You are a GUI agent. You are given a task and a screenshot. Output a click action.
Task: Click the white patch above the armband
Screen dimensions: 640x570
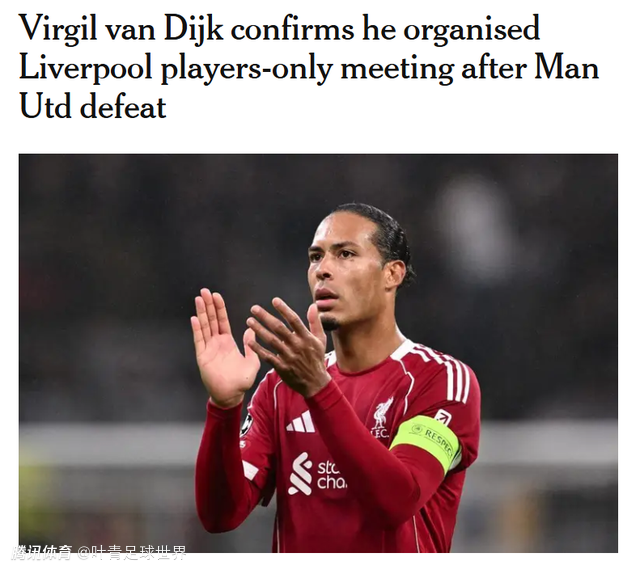(x=443, y=418)
